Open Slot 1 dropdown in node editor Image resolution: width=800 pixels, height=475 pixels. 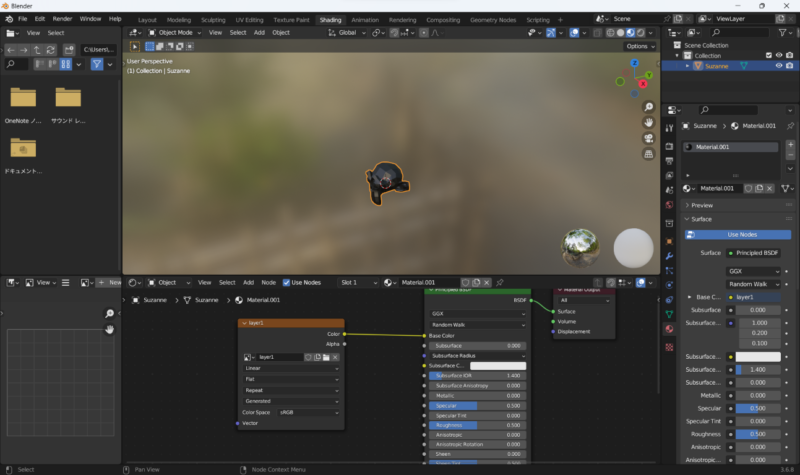pyautogui.click(x=358, y=282)
